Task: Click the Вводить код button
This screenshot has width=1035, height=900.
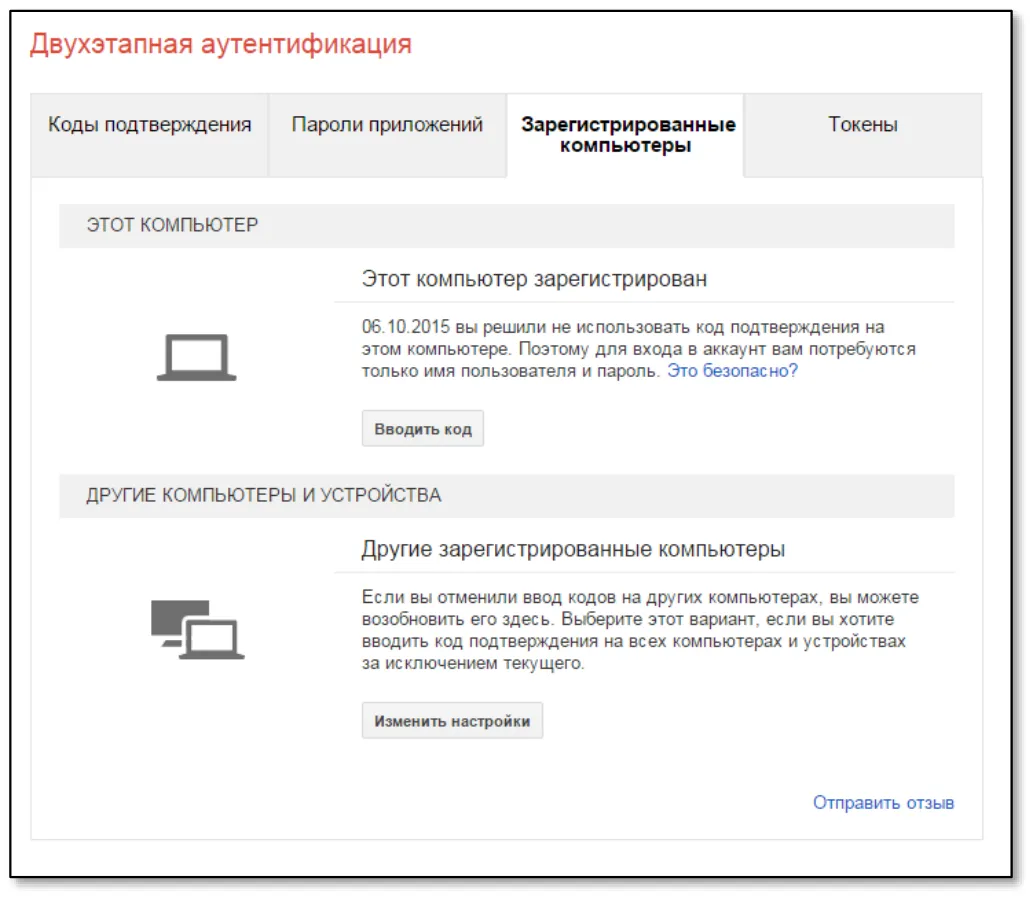Action: click(422, 429)
